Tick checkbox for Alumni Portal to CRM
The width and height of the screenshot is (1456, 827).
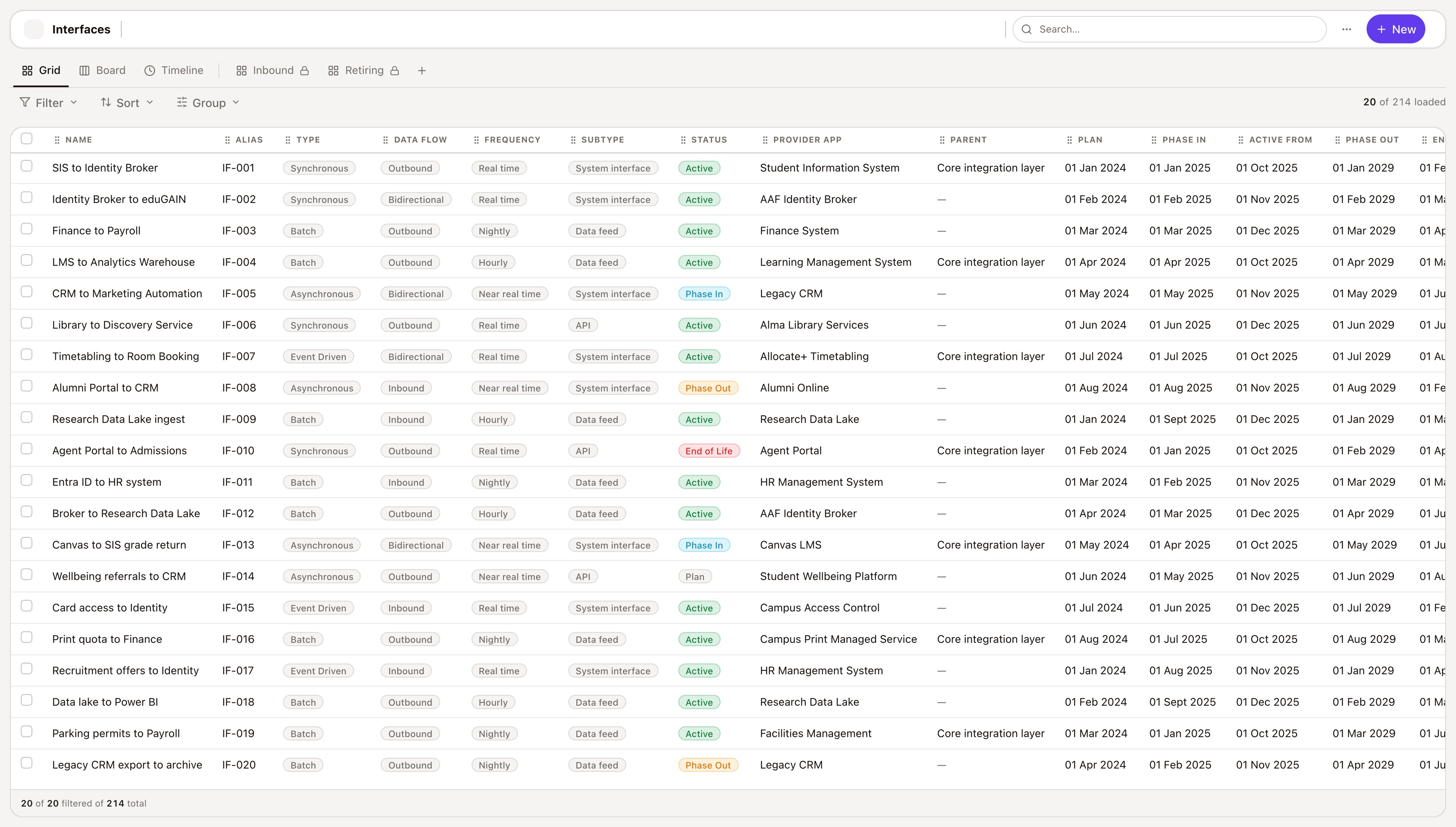click(x=27, y=386)
